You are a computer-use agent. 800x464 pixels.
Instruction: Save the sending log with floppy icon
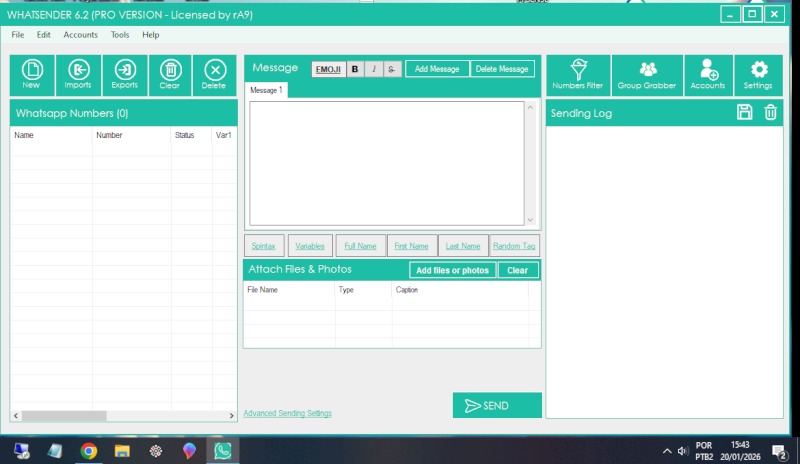click(x=744, y=112)
